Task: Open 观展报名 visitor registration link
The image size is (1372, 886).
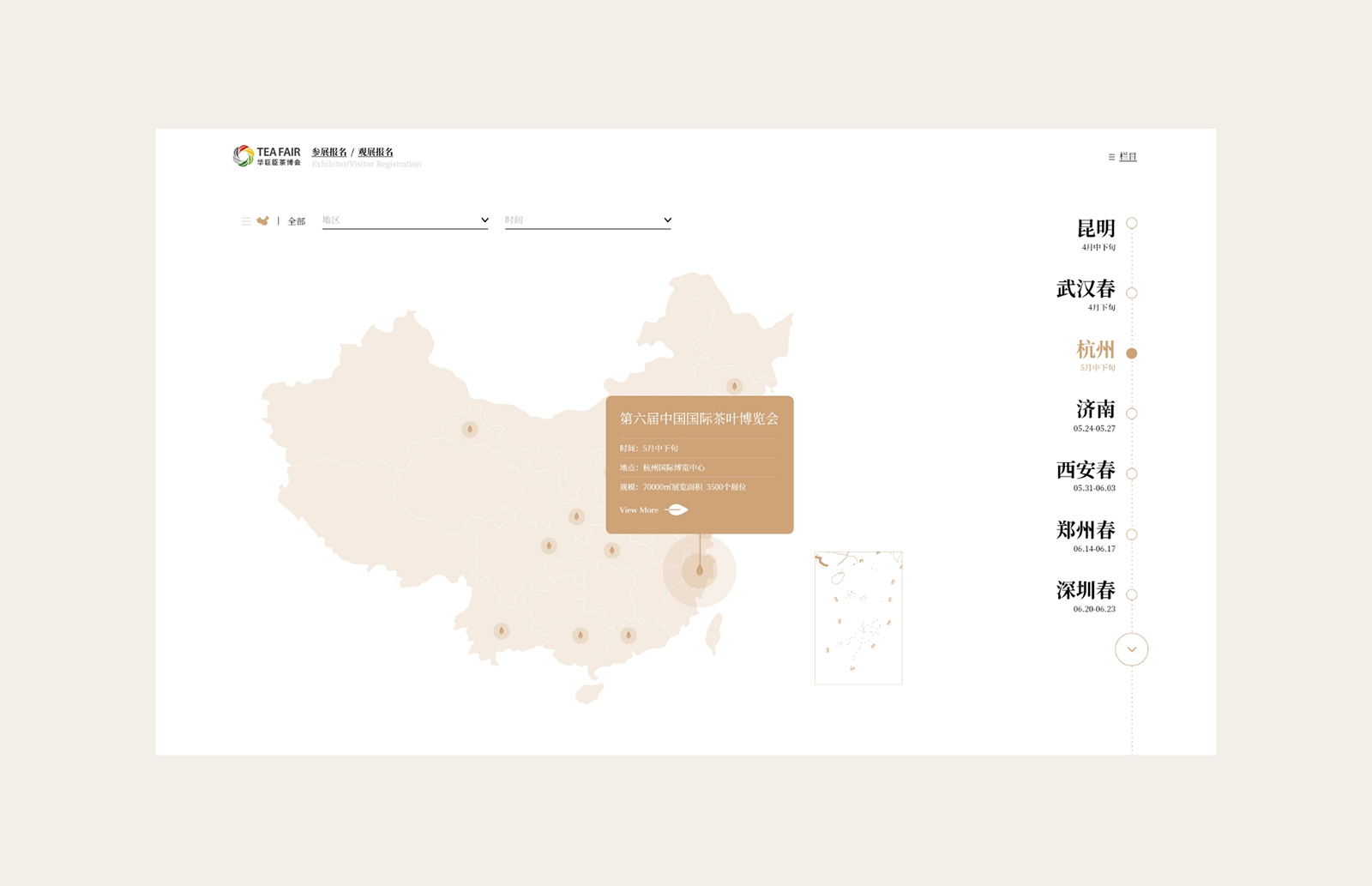Action: click(376, 152)
